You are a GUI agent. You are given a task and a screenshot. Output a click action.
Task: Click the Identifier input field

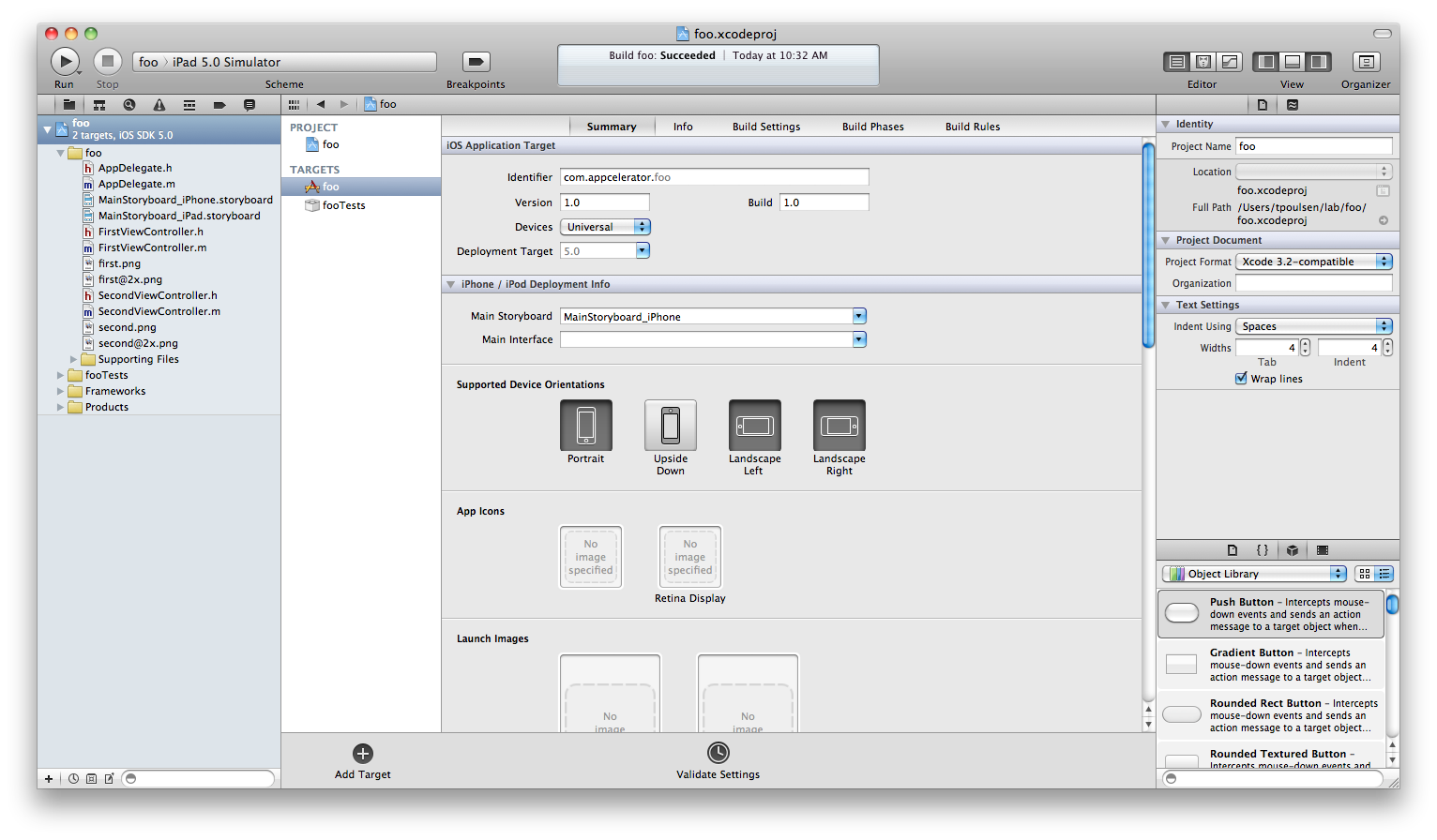coord(715,177)
